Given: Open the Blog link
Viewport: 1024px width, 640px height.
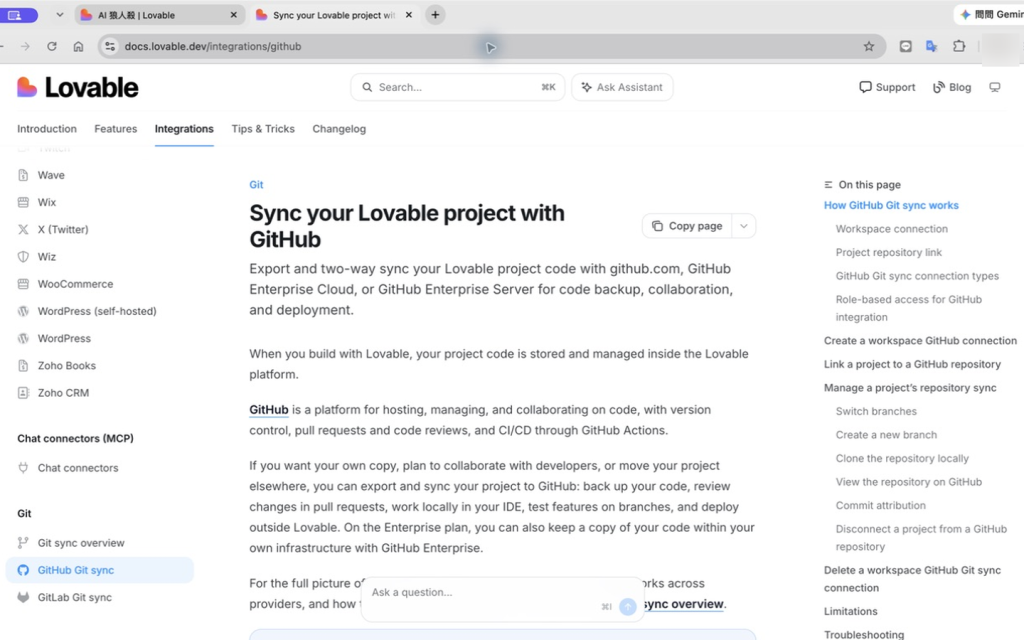Looking at the screenshot, I should click(952, 87).
